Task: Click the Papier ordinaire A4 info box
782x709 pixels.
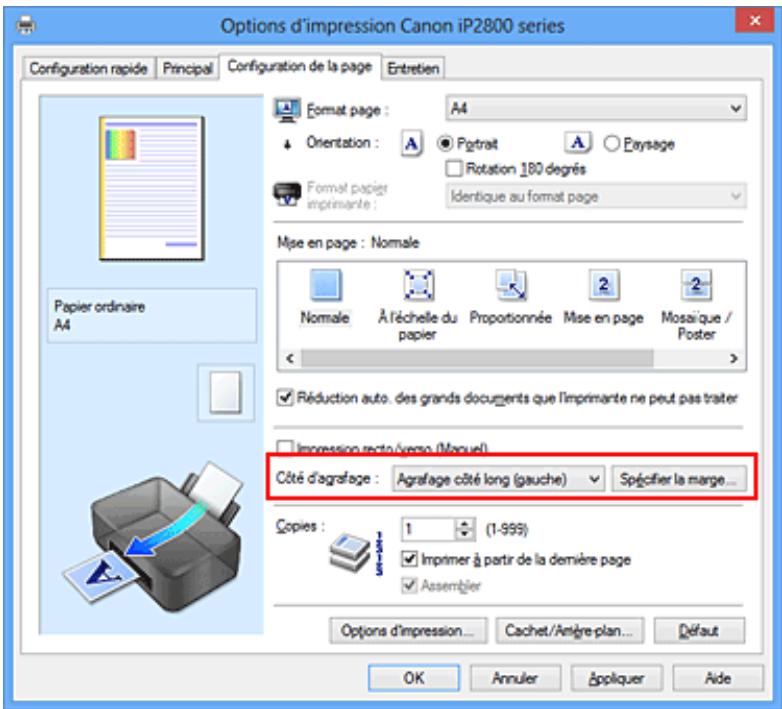Action: [152, 315]
